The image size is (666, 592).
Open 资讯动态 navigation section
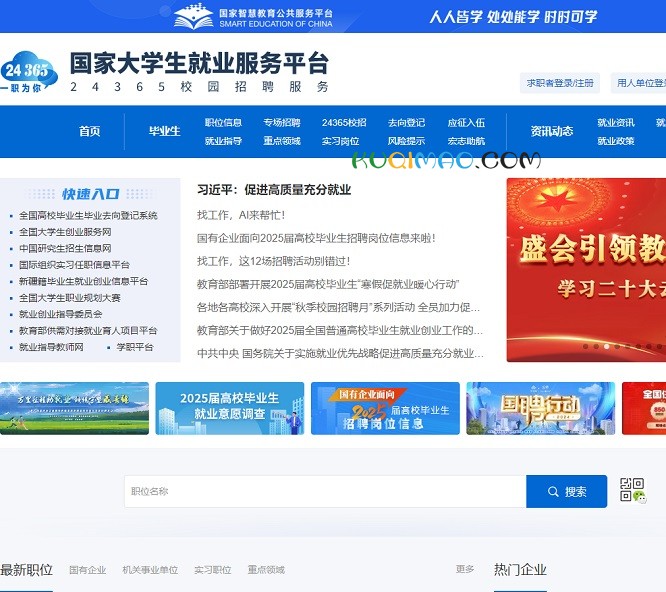point(552,131)
